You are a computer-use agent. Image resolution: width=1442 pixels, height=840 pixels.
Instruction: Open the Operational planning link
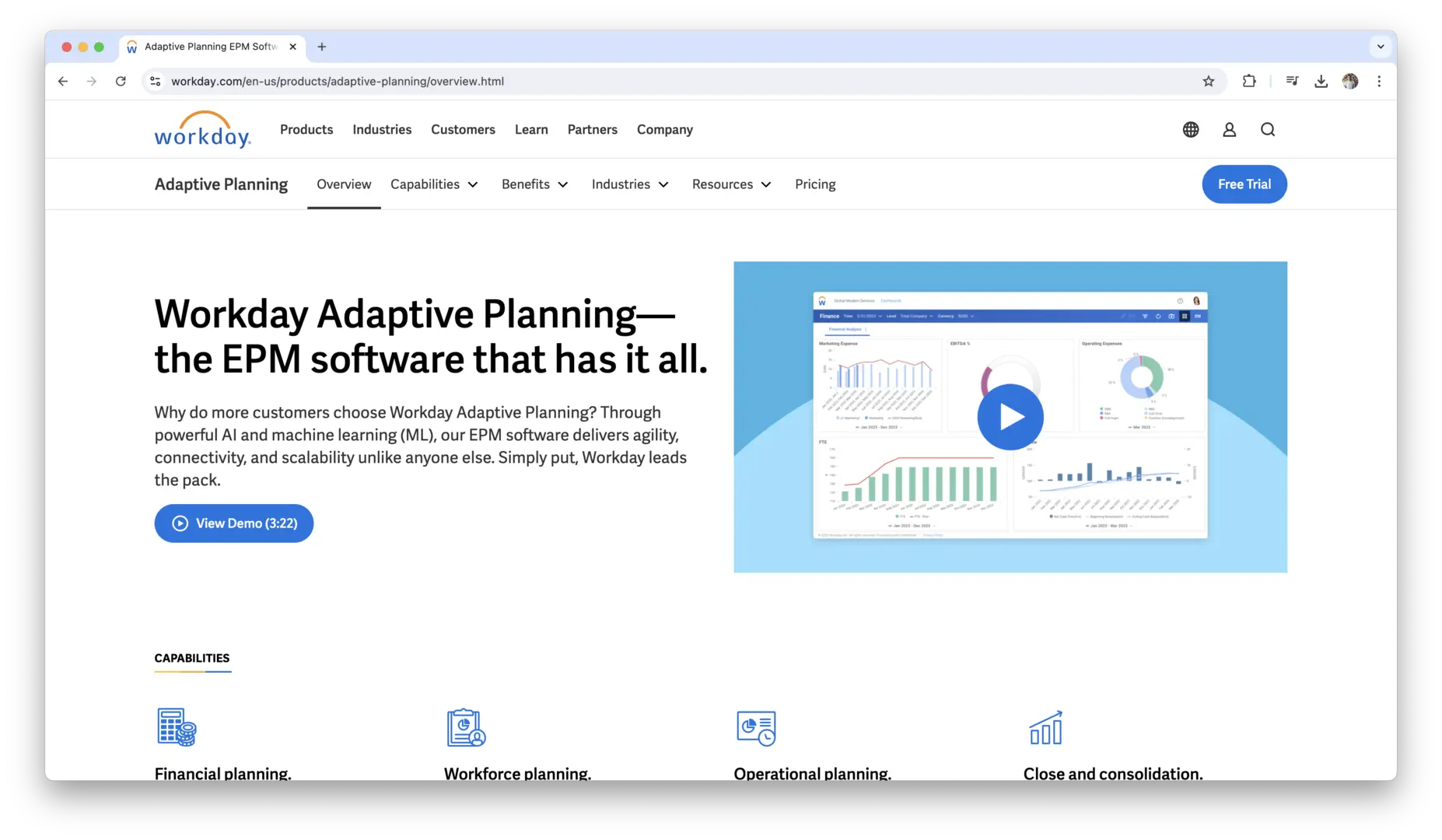[x=813, y=773]
